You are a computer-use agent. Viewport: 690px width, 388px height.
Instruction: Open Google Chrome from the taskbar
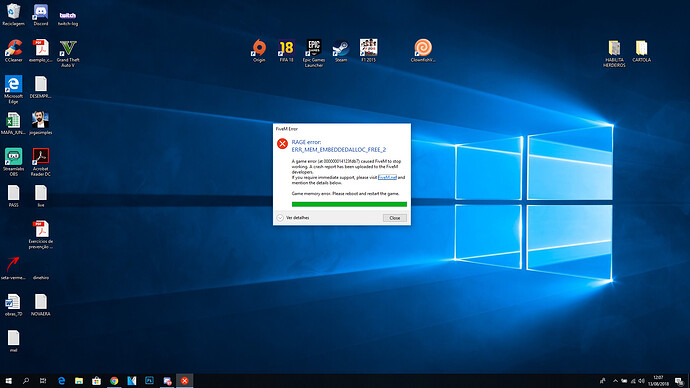114,381
